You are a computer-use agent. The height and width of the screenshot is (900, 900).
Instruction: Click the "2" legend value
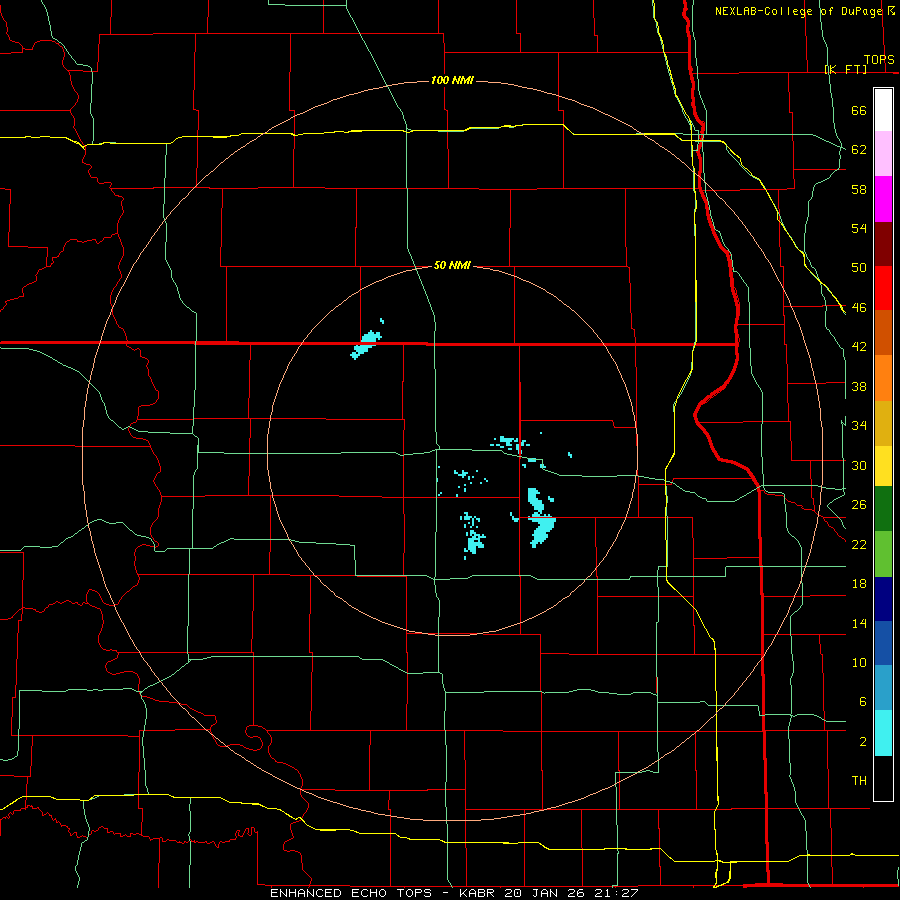point(862,742)
